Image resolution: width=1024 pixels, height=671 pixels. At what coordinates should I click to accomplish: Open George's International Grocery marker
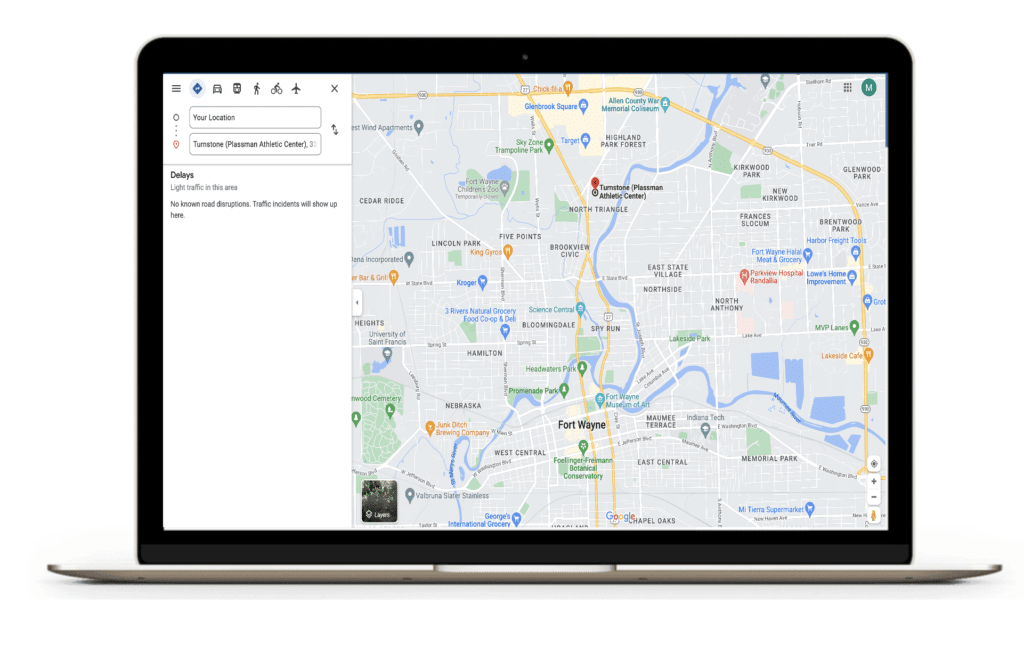pyautogui.click(x=517, y=519)
